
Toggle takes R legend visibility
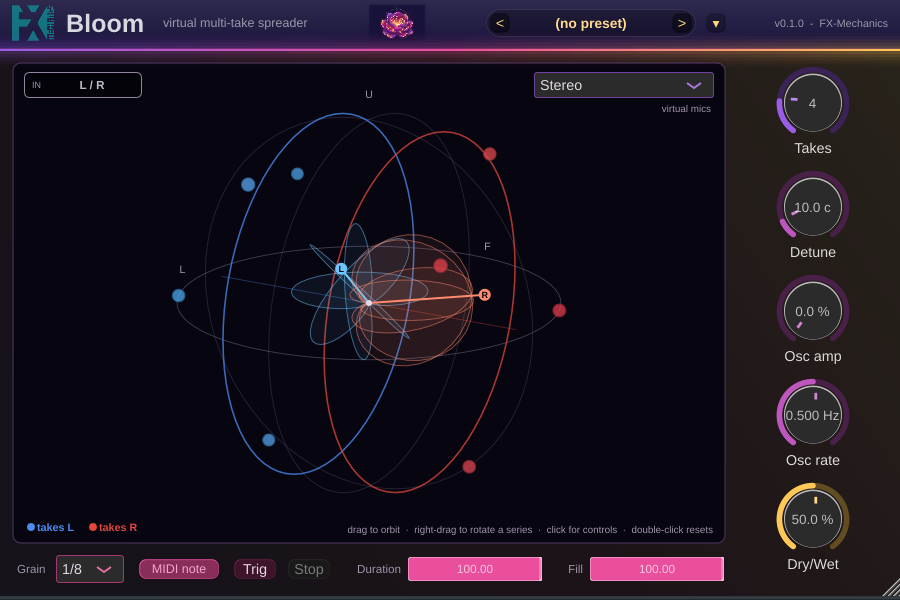pyautogui.click(x=113, y=527)
